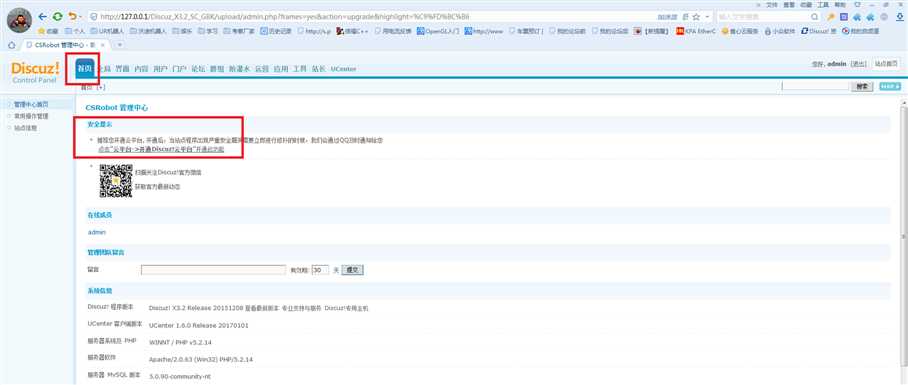This screenshot has height=385, width=908.
Task: Open the dropdown arrow beside the star icon
Action: tap(706, 17)
